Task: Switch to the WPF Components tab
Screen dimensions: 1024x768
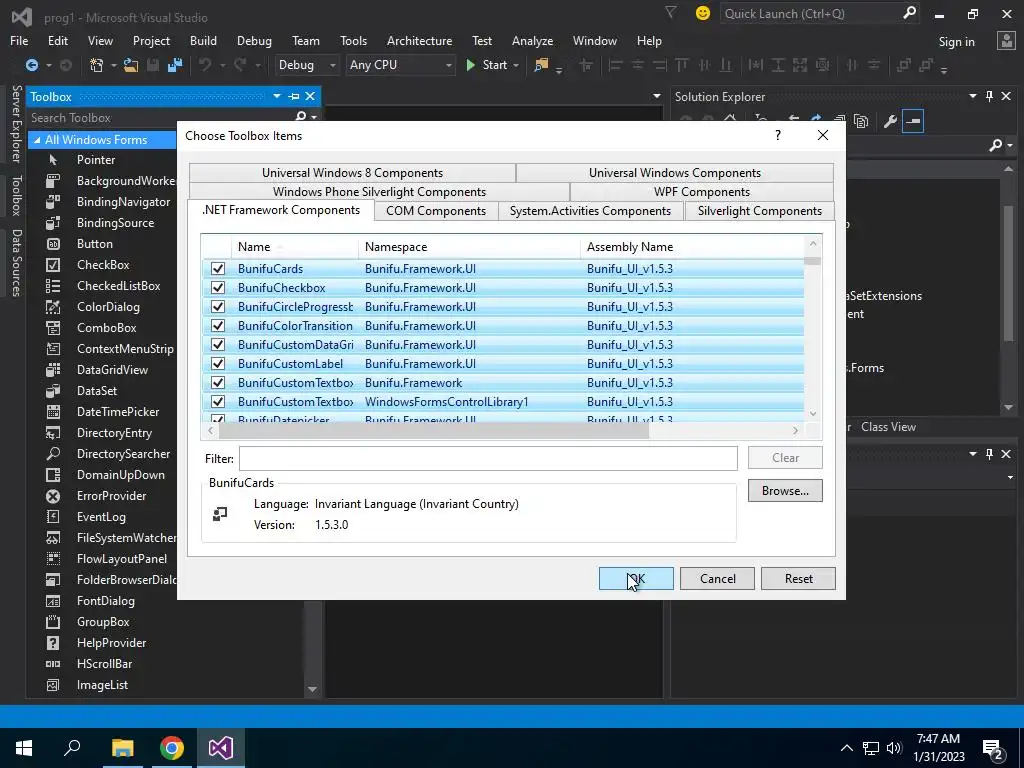Action: (701, 191)
